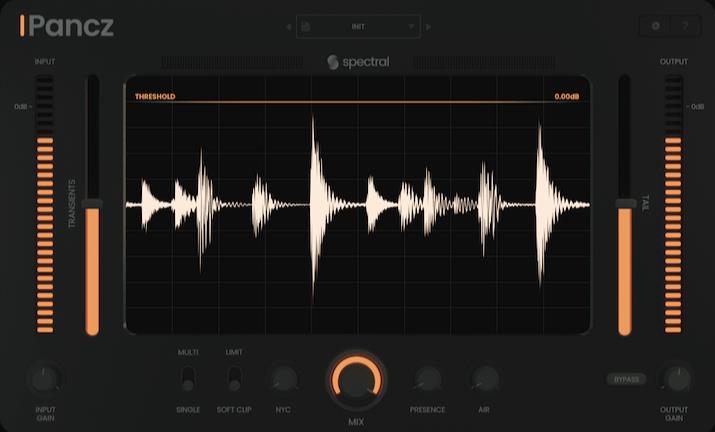
Task: Click the TAIL label
Action: 645,203
